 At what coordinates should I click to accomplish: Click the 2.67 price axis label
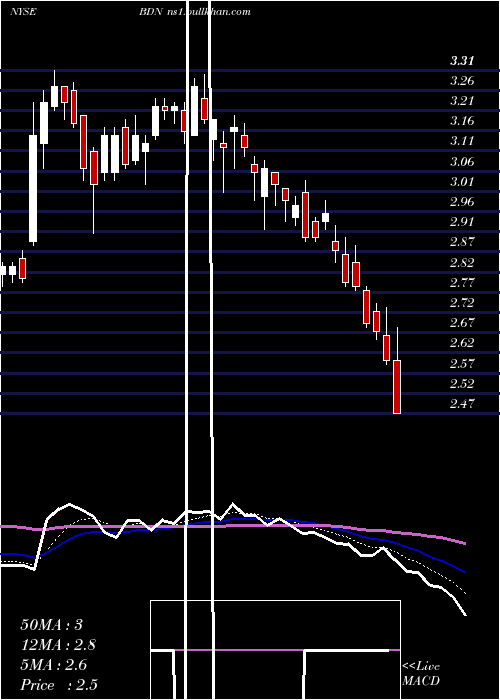(x=462, y=323)
